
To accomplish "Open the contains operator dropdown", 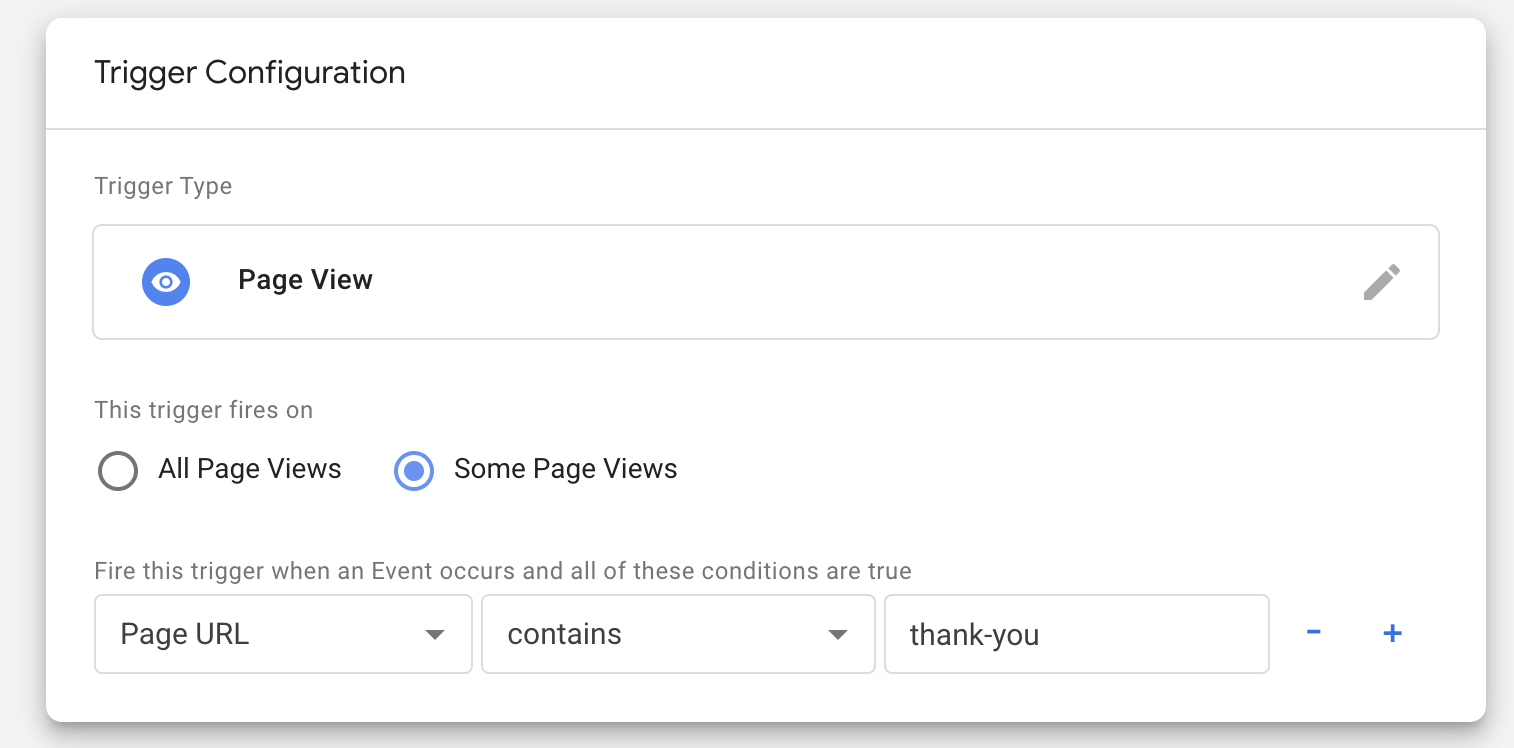I will pyautogui.click(x=678, y=634).
